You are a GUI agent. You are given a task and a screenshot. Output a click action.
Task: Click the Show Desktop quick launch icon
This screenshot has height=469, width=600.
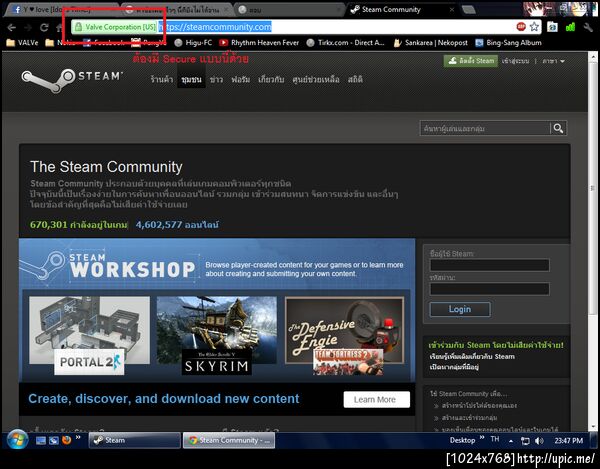[x=41, y=440]
